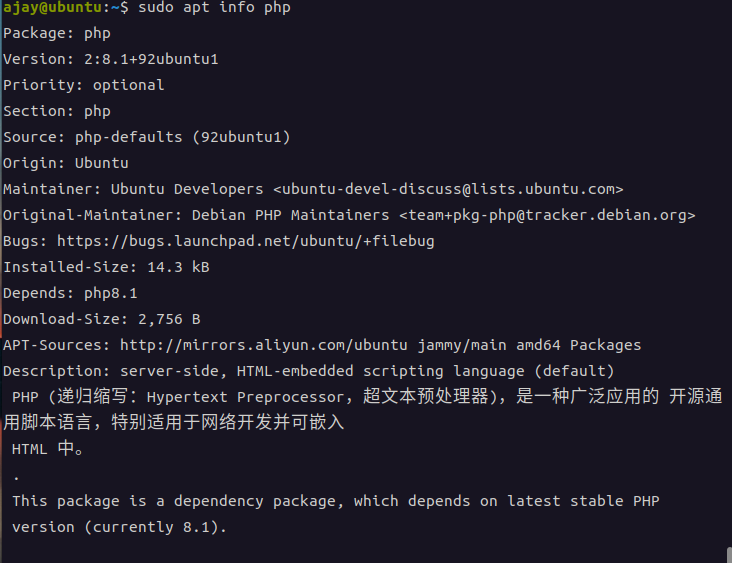Click the typed command "sudo apt info php"
This screenshot has height=563, width=732.
click(214, 8)
